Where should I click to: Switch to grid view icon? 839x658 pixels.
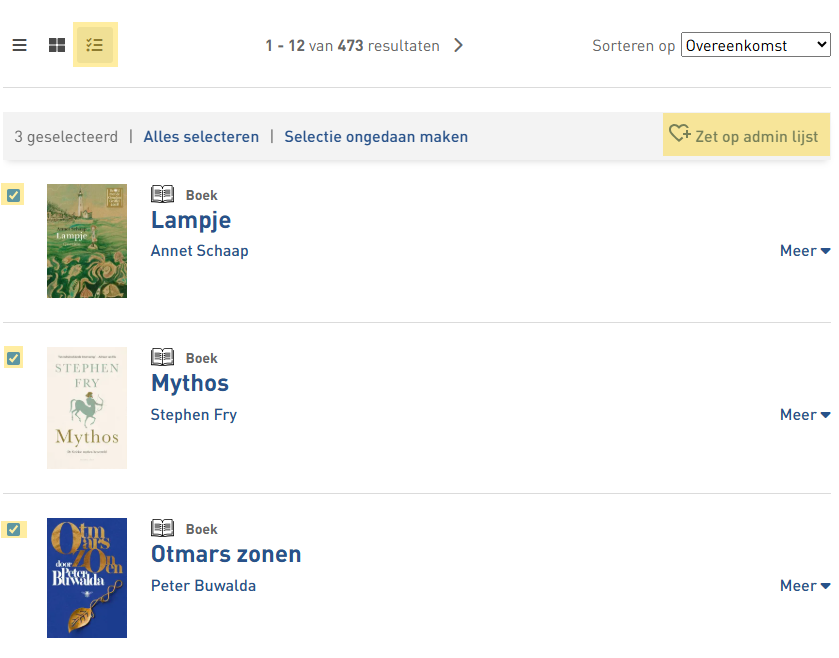pos(57,45)
